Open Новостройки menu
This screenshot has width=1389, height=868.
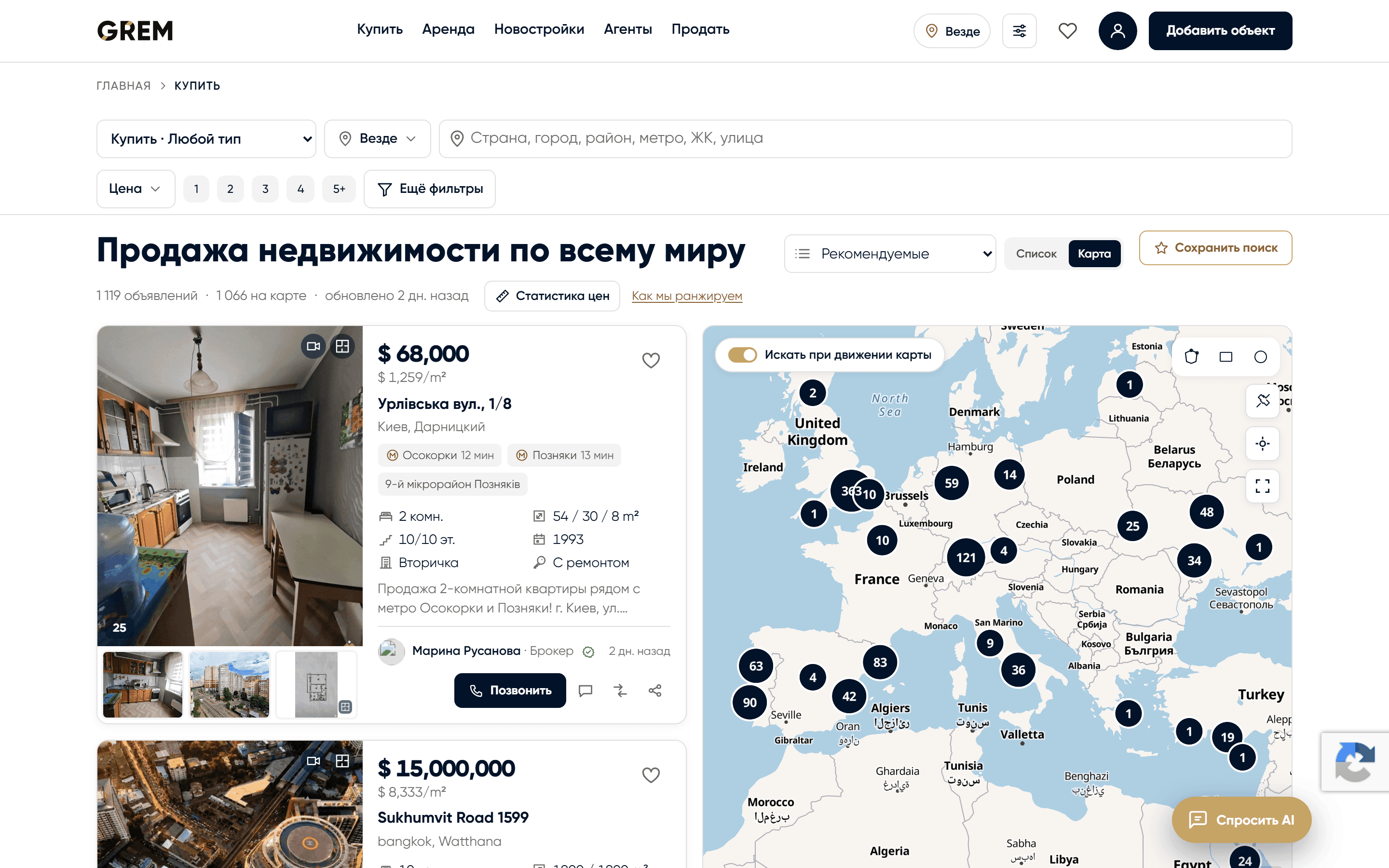539,29
